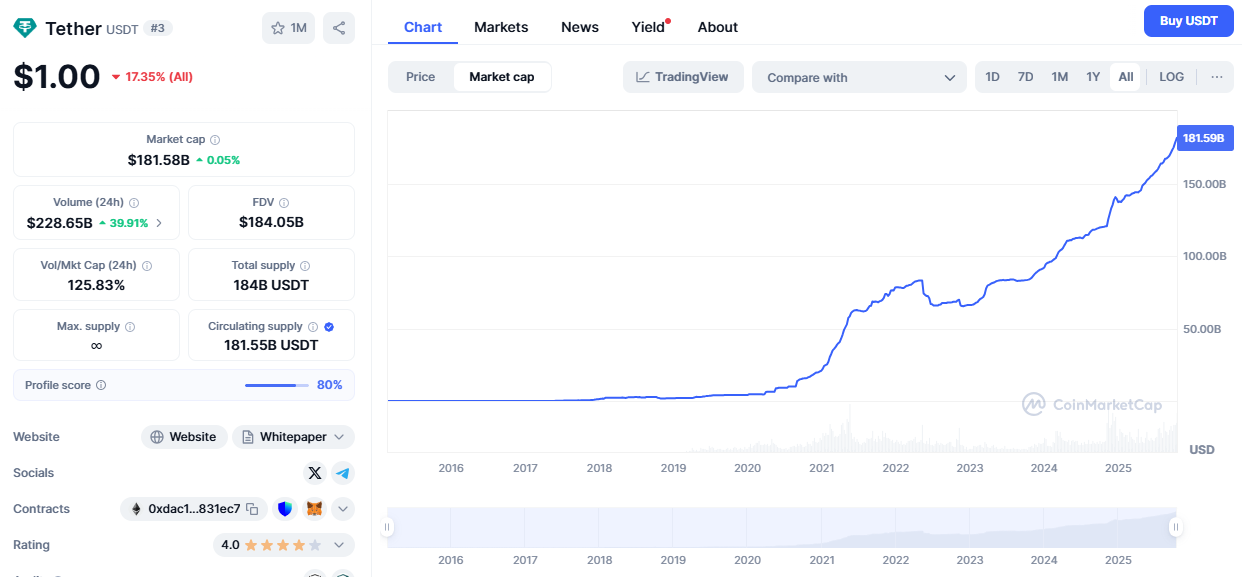Open the Tether Website link
This screenshot has height=577, width=1242.
184,437
